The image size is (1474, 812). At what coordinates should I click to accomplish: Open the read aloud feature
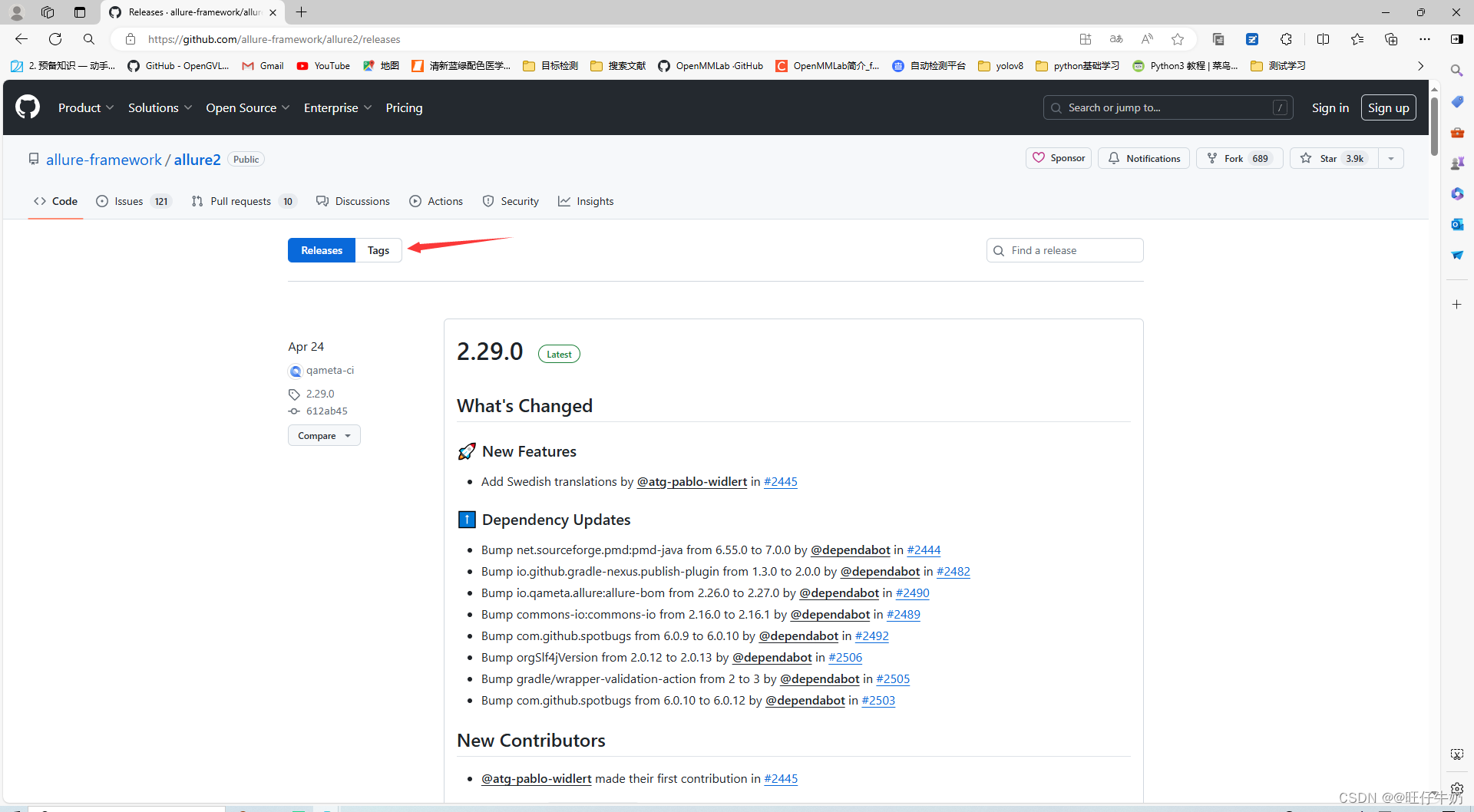point(1147,39)
